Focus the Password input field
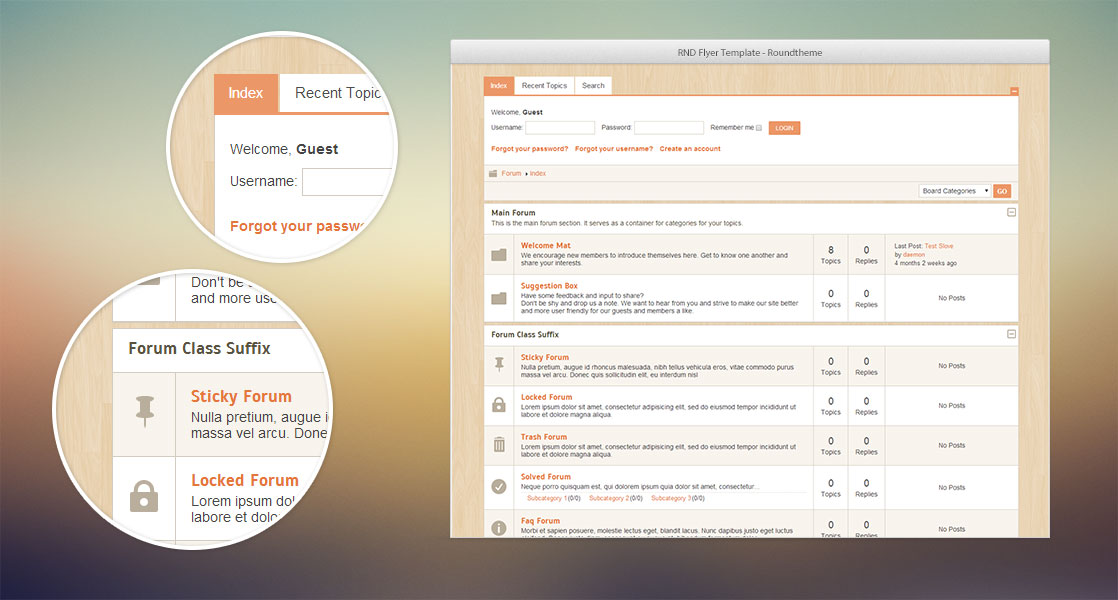The height and width of the screenshot is (600, 1118). coord(669,128)
